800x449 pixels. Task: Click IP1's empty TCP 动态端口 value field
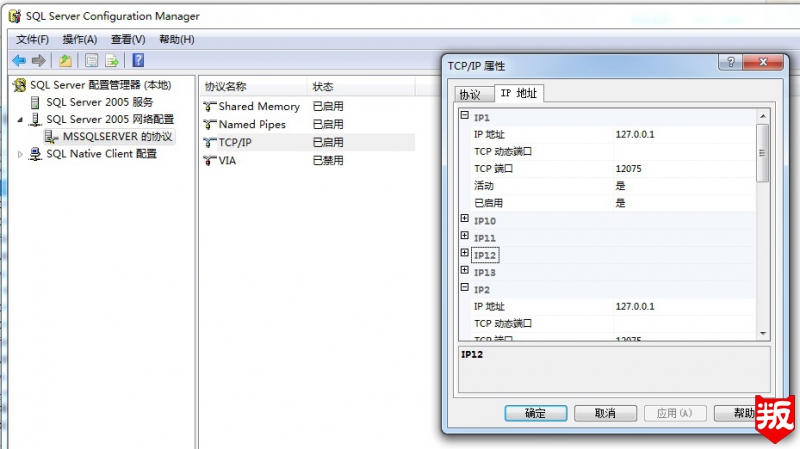point(685,152)
